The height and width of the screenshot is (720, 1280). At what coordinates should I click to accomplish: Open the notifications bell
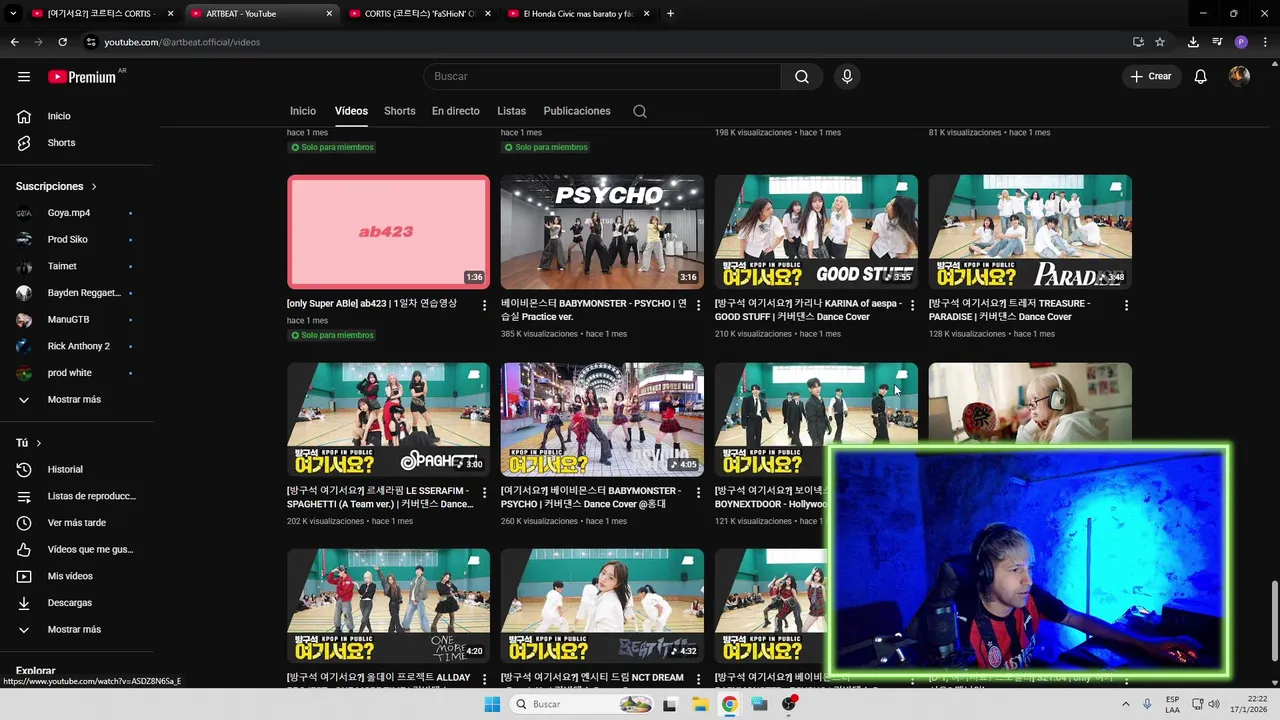(1201, 76)
